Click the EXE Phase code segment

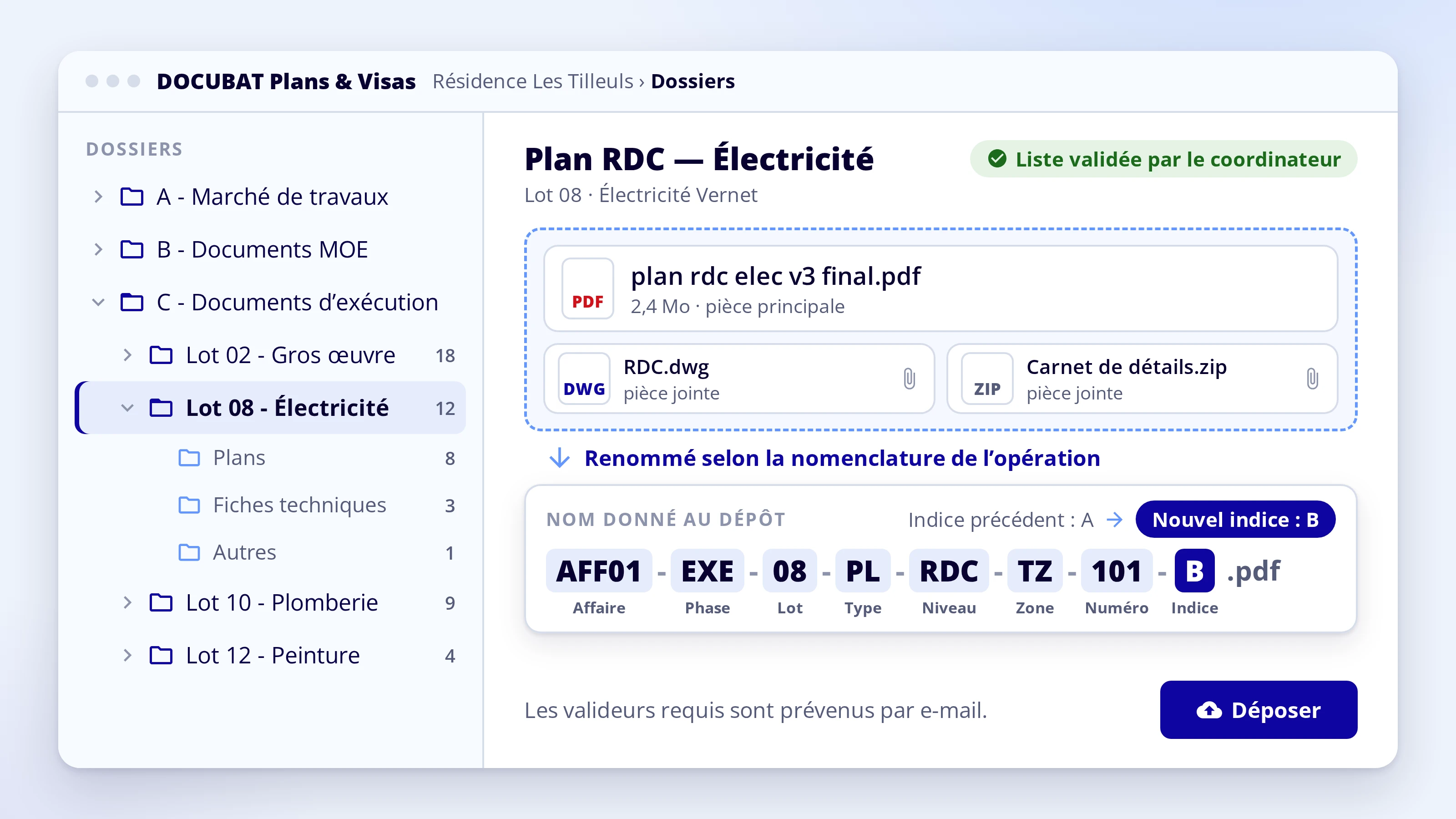[x=707, y=570]
